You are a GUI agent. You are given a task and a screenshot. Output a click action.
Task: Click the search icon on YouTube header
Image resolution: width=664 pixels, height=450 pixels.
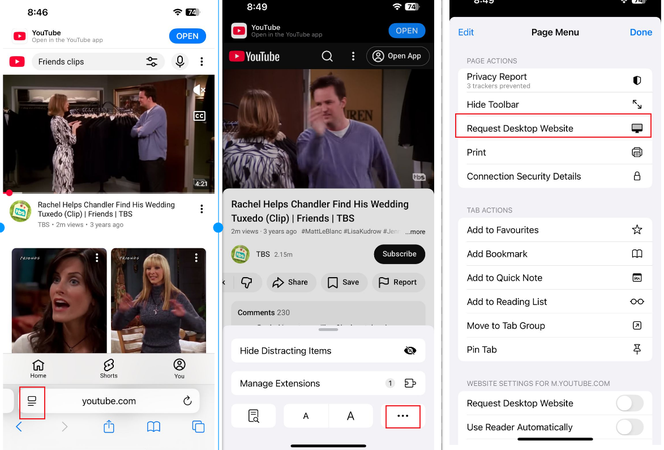pos(327,56)
